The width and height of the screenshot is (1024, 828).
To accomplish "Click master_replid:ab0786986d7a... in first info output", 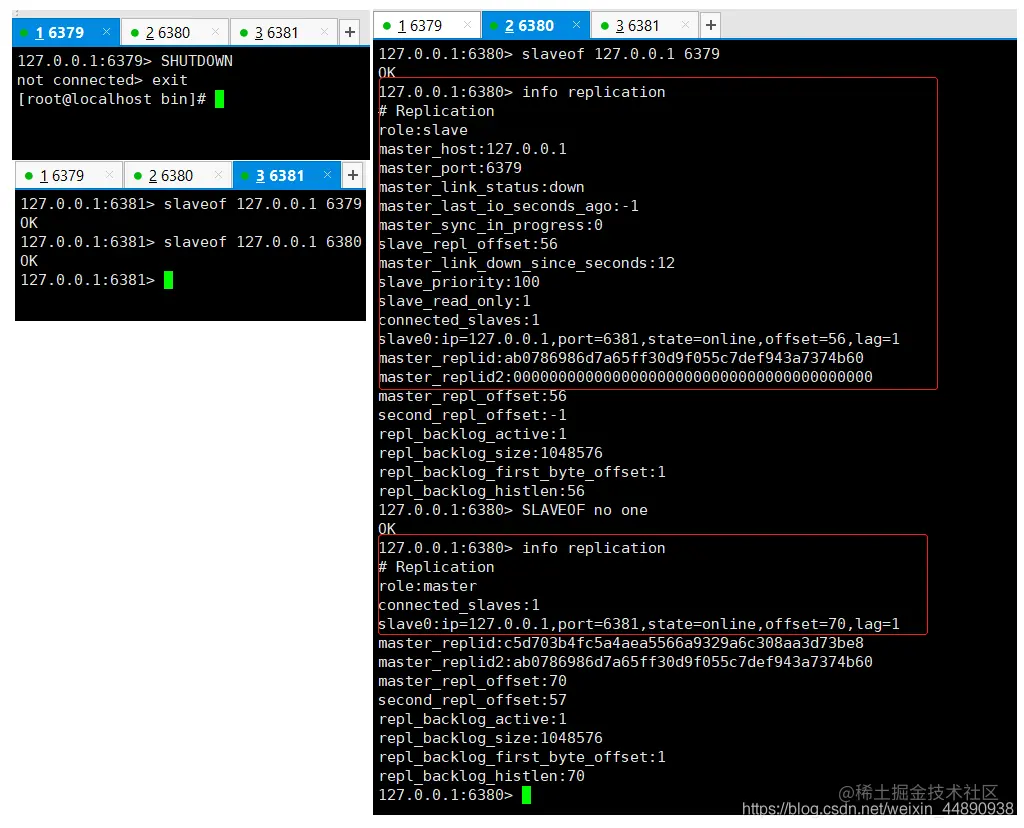I will [x=621, y=358].
